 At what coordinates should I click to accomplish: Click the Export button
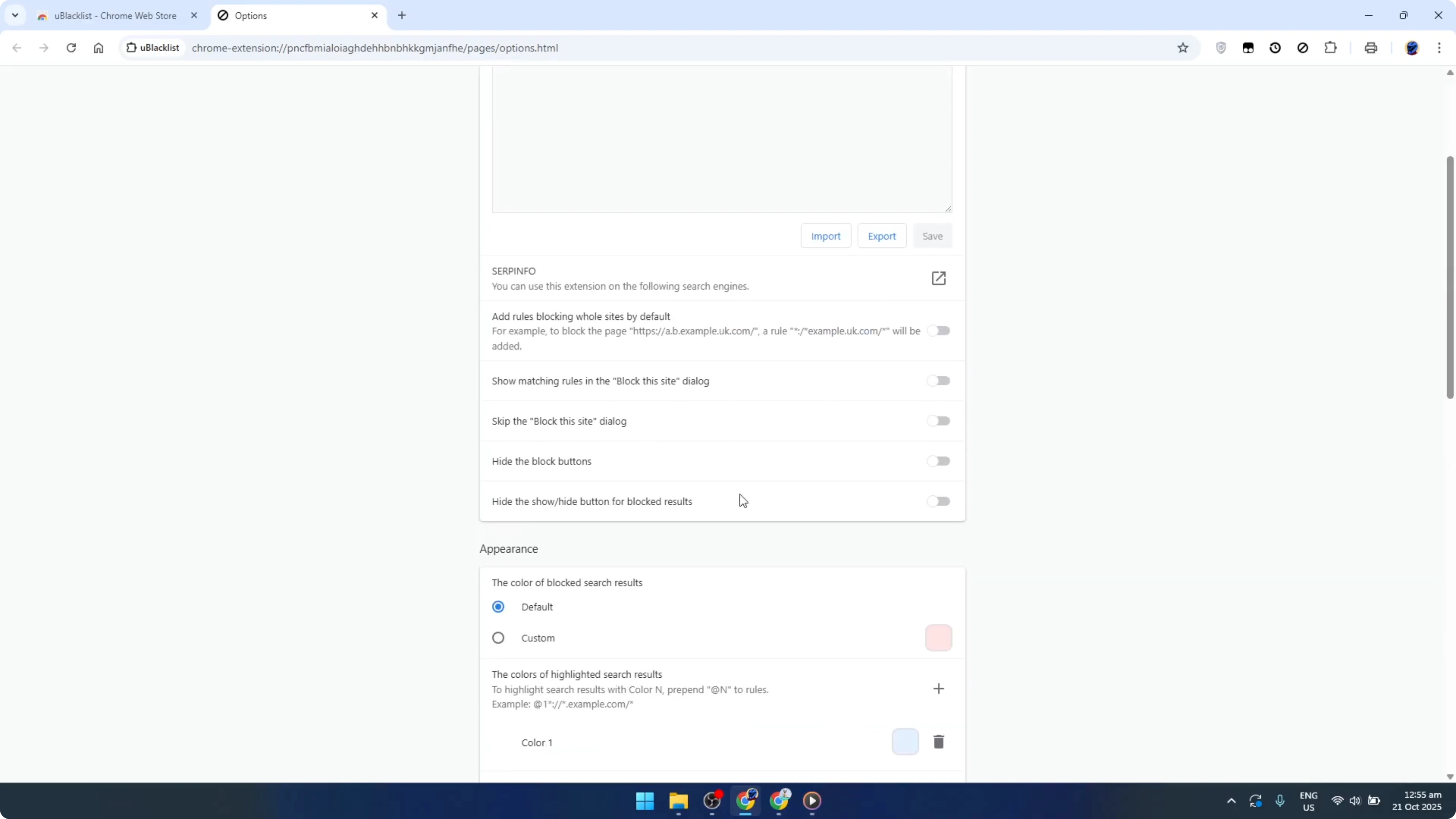point(882,236)
